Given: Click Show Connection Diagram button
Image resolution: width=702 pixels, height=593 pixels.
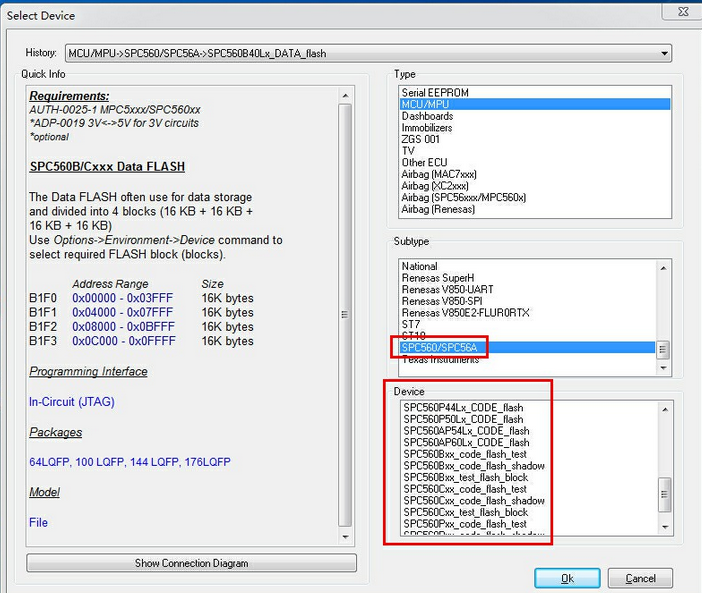Looking at the screenshot, I should [x=192, y=563].
